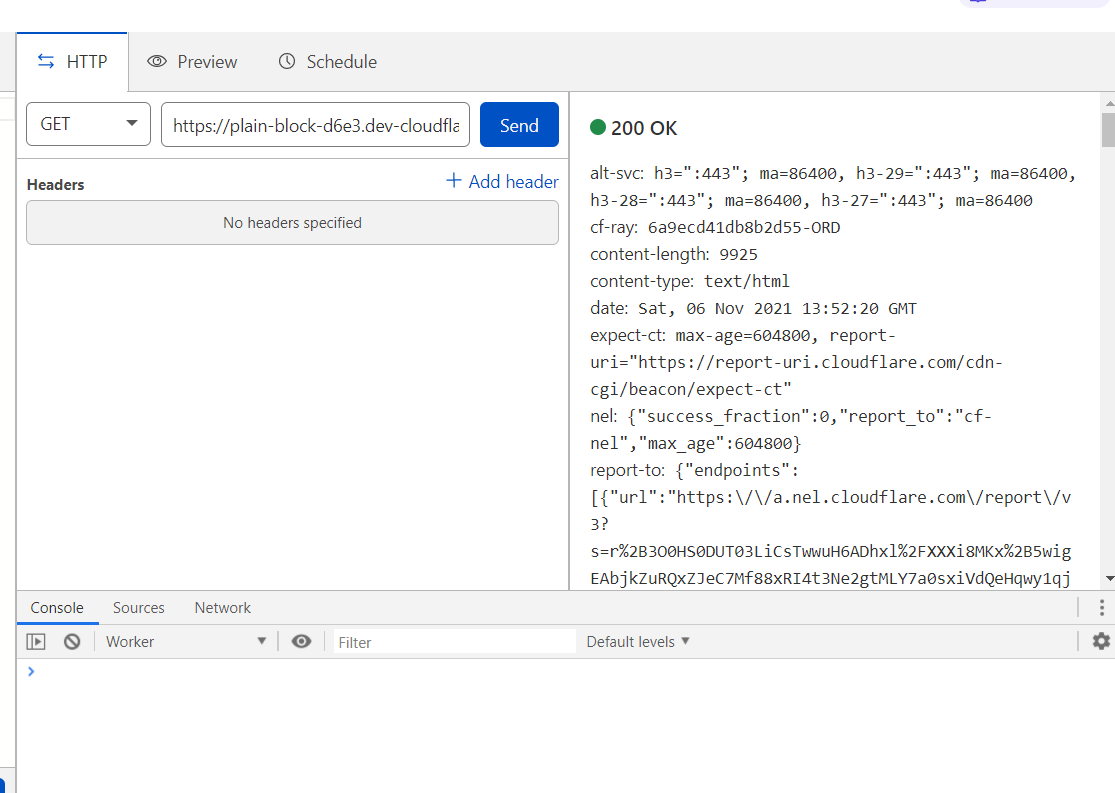This screenshot has height=793, width=1115.
Task: Open the Worker context dropdown
Action: [x=185, y=641]
